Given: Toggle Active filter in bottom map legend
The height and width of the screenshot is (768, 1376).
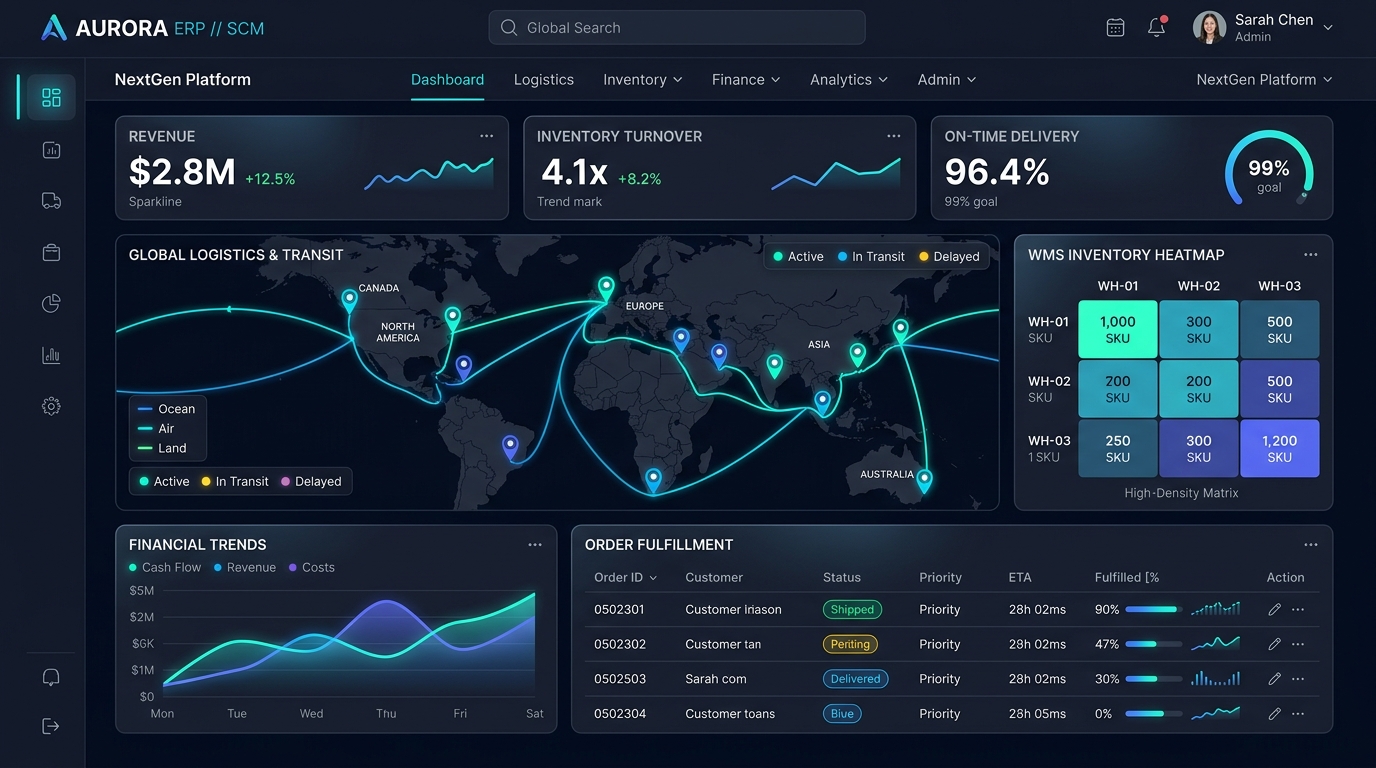Looking at the screenshot, I should tap(164, 481).
